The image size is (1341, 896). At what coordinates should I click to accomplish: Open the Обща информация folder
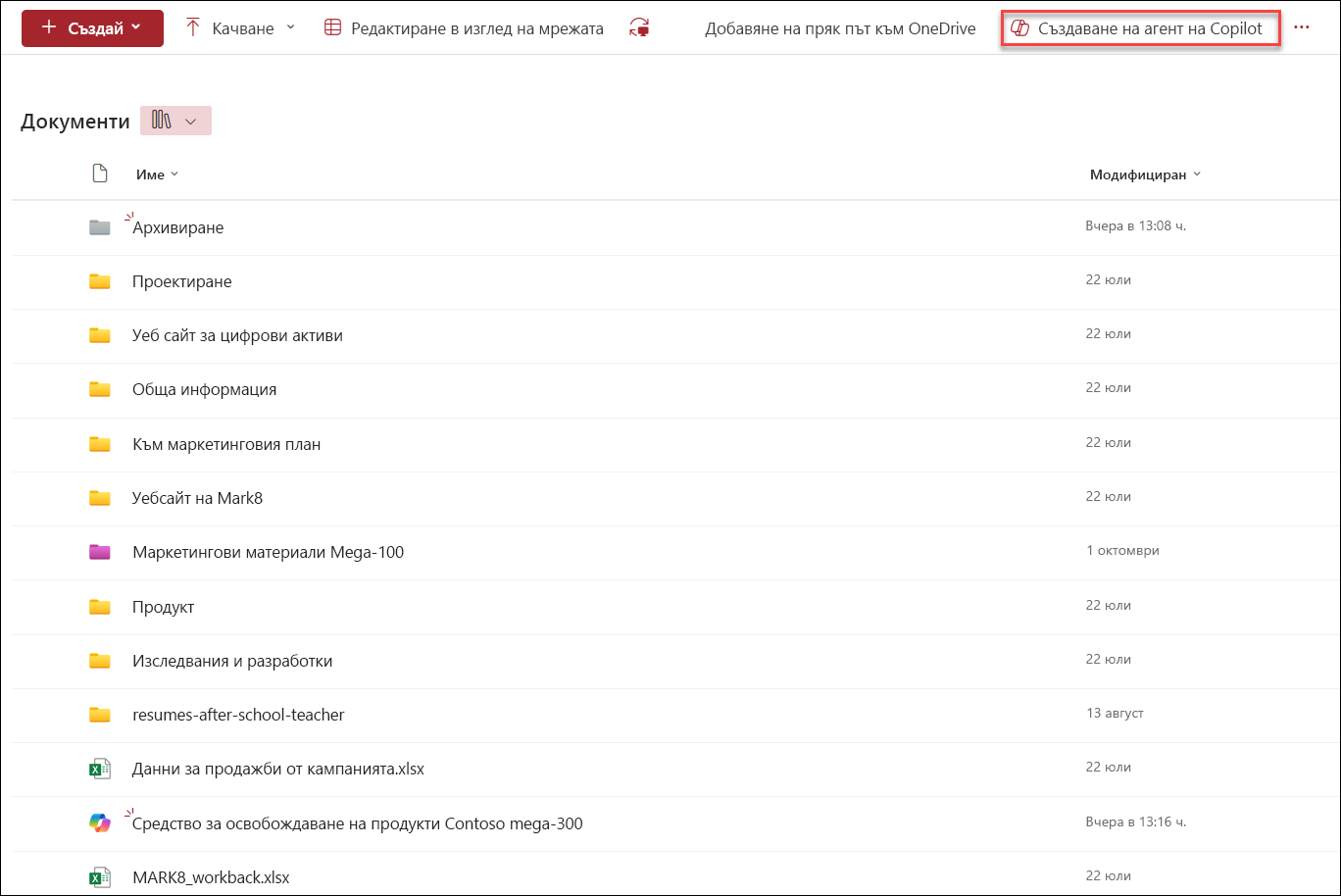pos(204,389)
